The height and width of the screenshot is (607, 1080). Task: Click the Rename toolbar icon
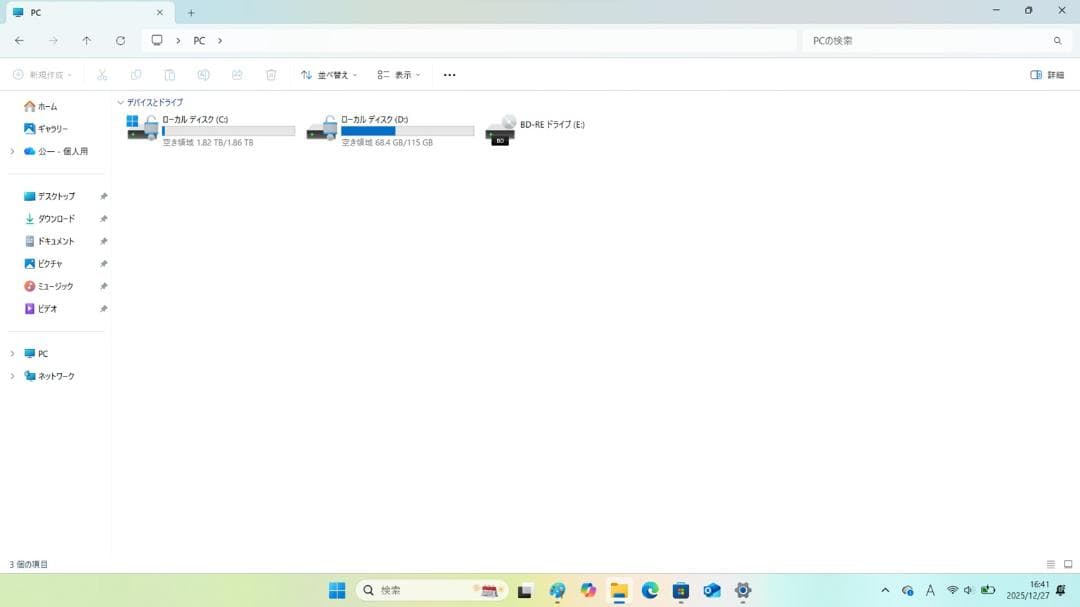pos(203,74)
